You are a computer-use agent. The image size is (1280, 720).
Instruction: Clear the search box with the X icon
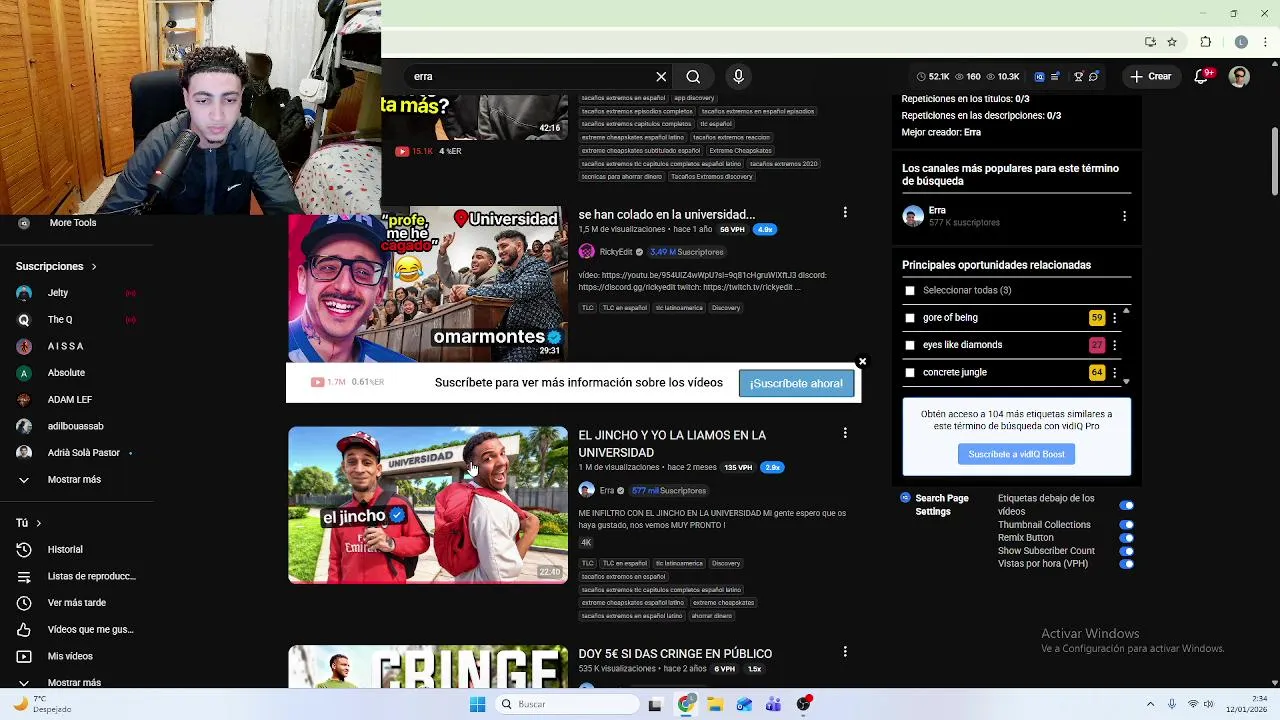coord(661,76)
